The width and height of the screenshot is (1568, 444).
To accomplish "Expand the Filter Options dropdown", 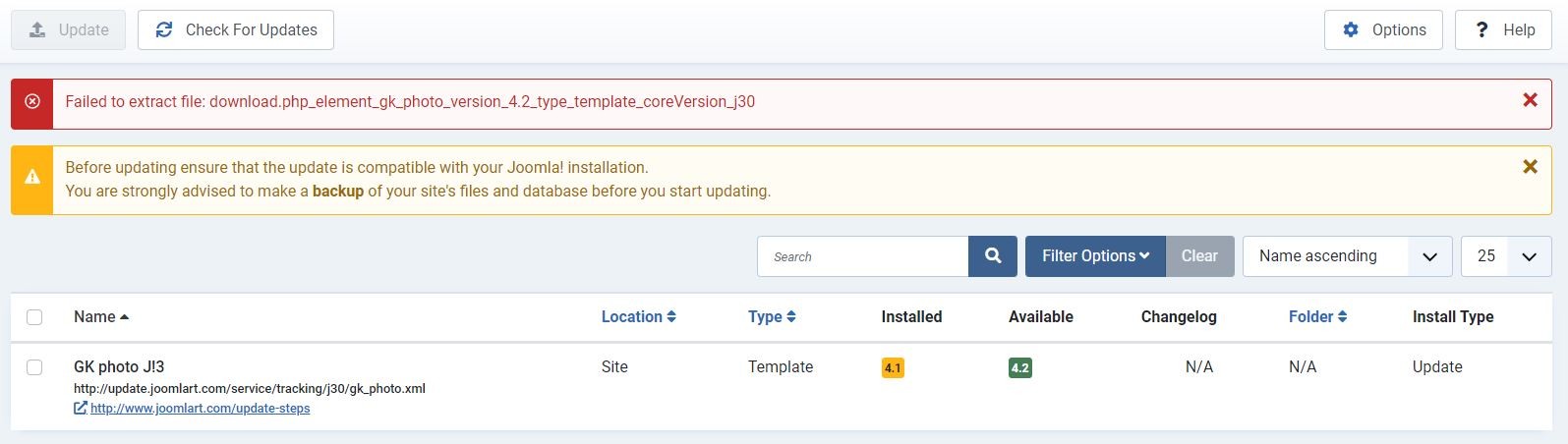I will [x=1095, y=256].
